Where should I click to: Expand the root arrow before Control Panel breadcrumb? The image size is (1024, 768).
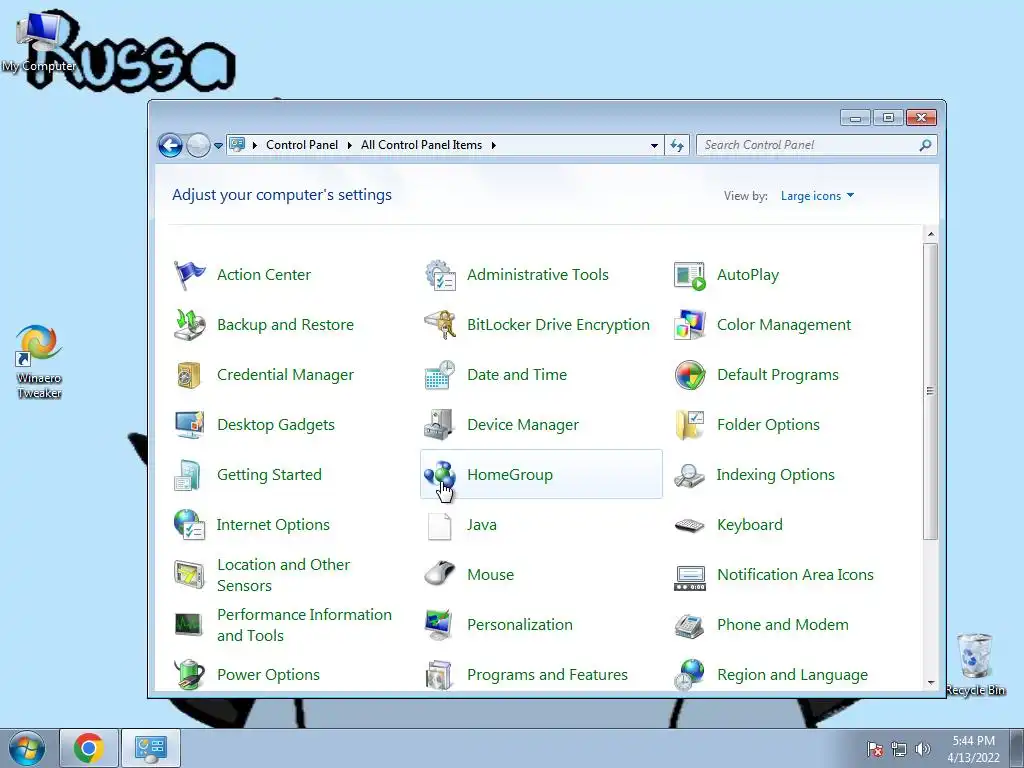point(255,146)
